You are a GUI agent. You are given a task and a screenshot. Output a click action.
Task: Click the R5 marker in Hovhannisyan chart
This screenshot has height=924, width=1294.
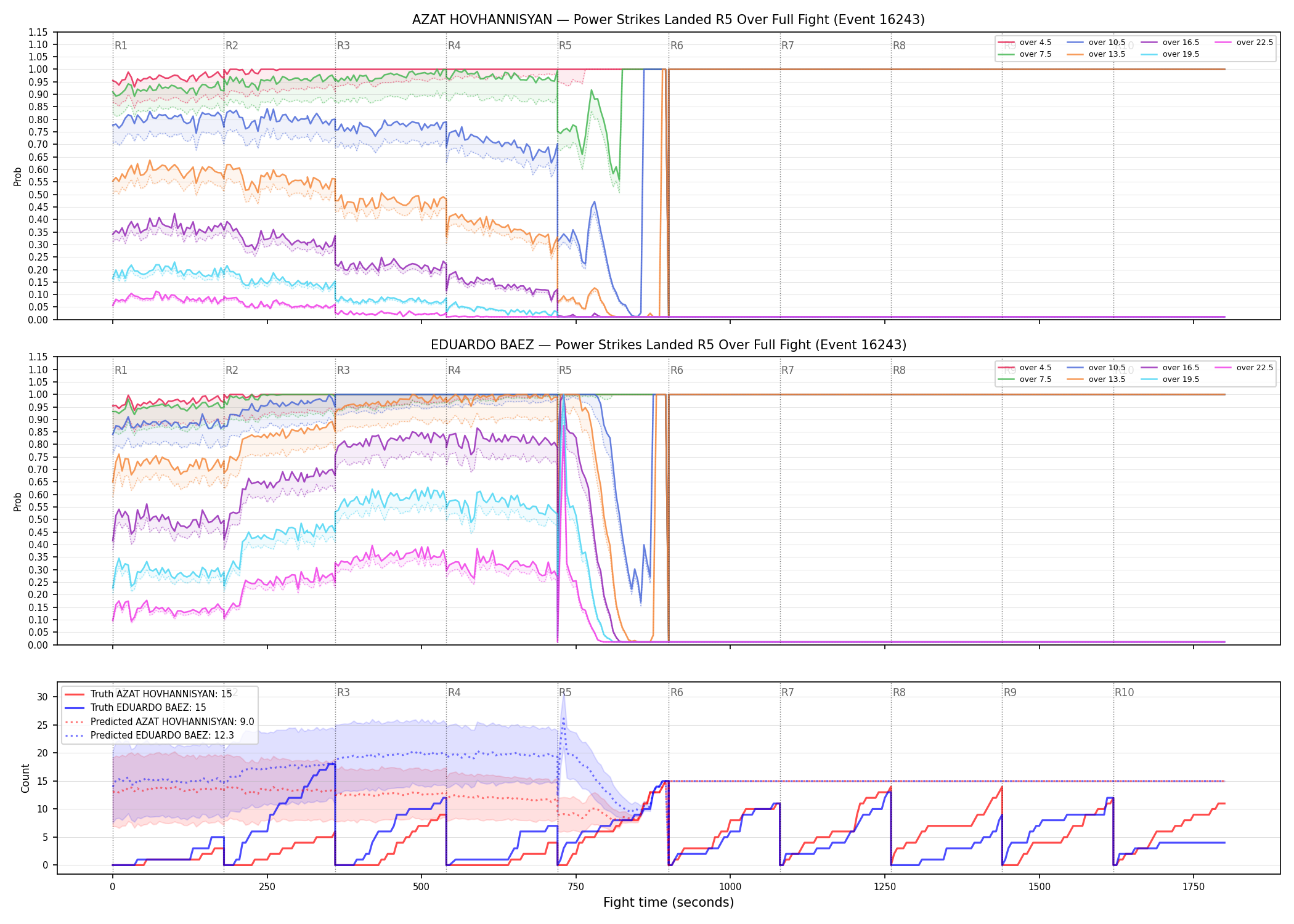coord(565,46)
